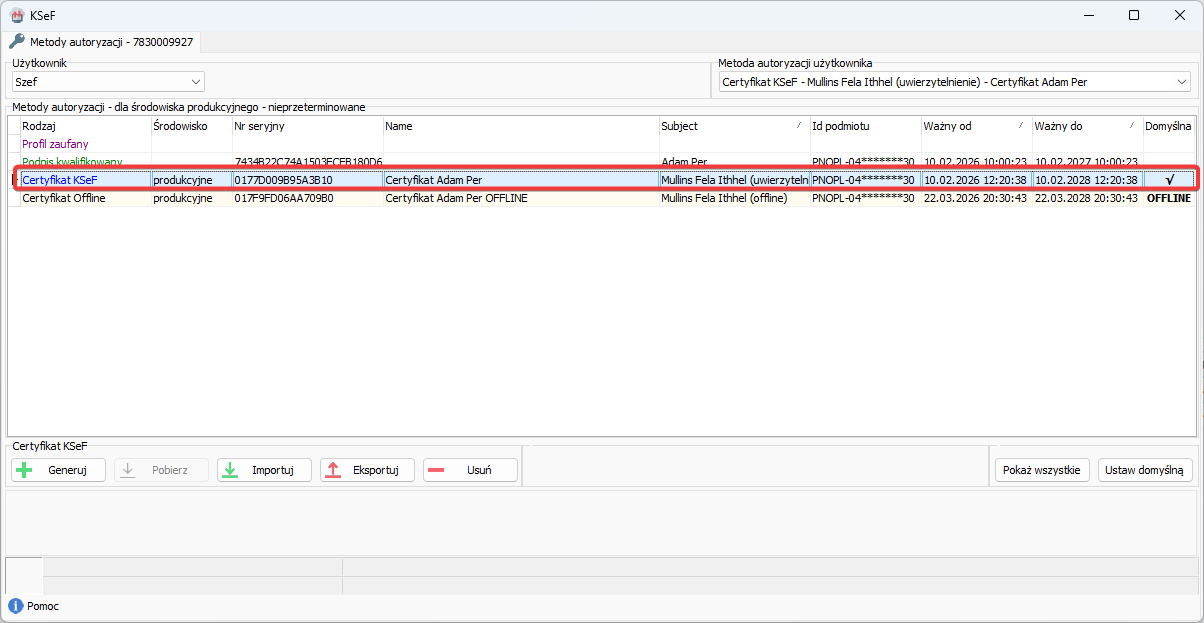
Task: Click the KSeF app icon in title bar
Action: 16,15
